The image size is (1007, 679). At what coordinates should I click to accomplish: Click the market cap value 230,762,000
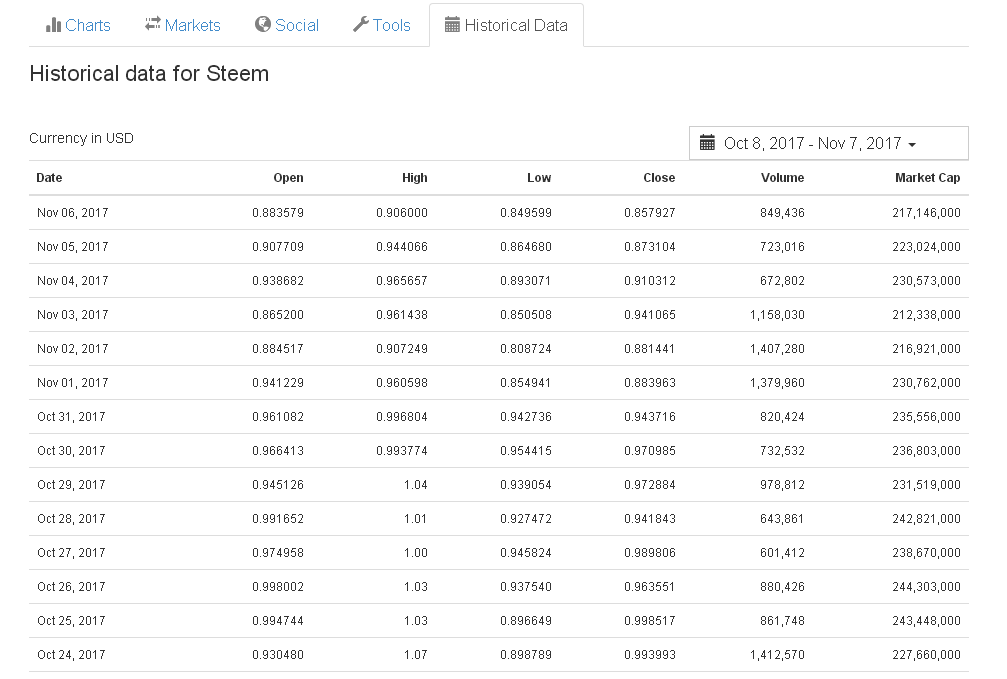pos(927,383)
